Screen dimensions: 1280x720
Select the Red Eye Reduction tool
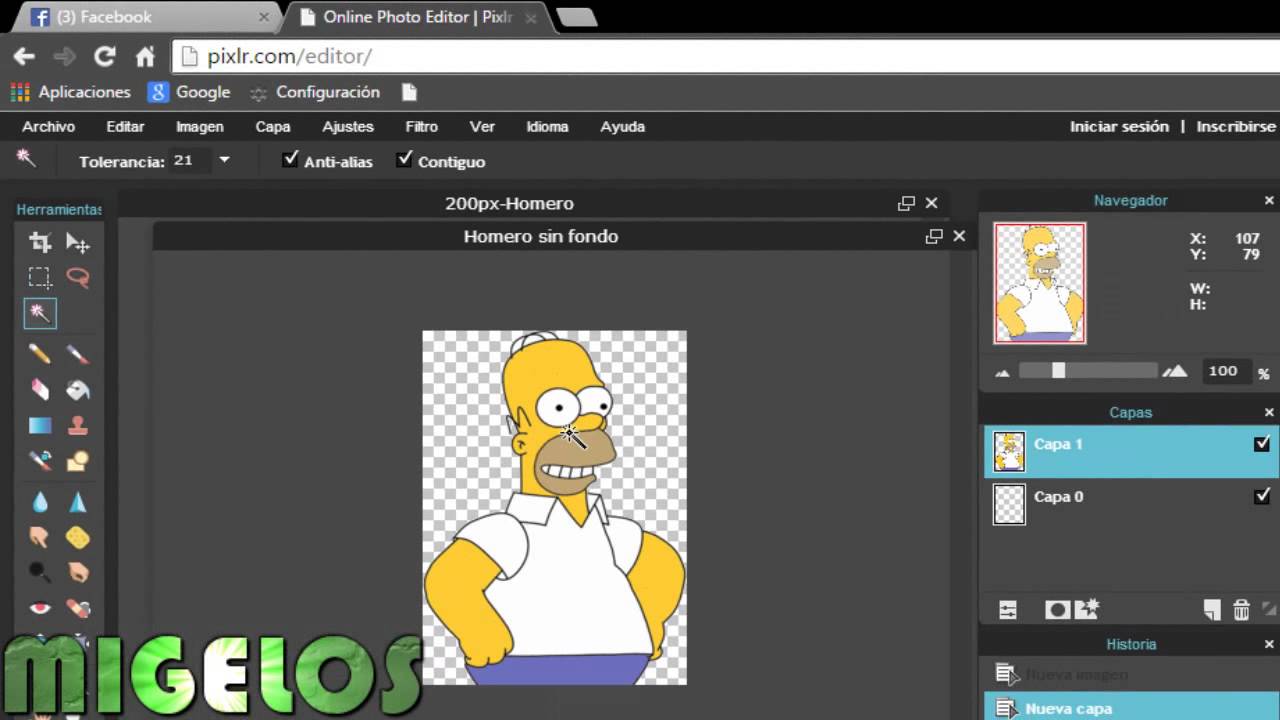pyautogui.click(x=40, y=607)
